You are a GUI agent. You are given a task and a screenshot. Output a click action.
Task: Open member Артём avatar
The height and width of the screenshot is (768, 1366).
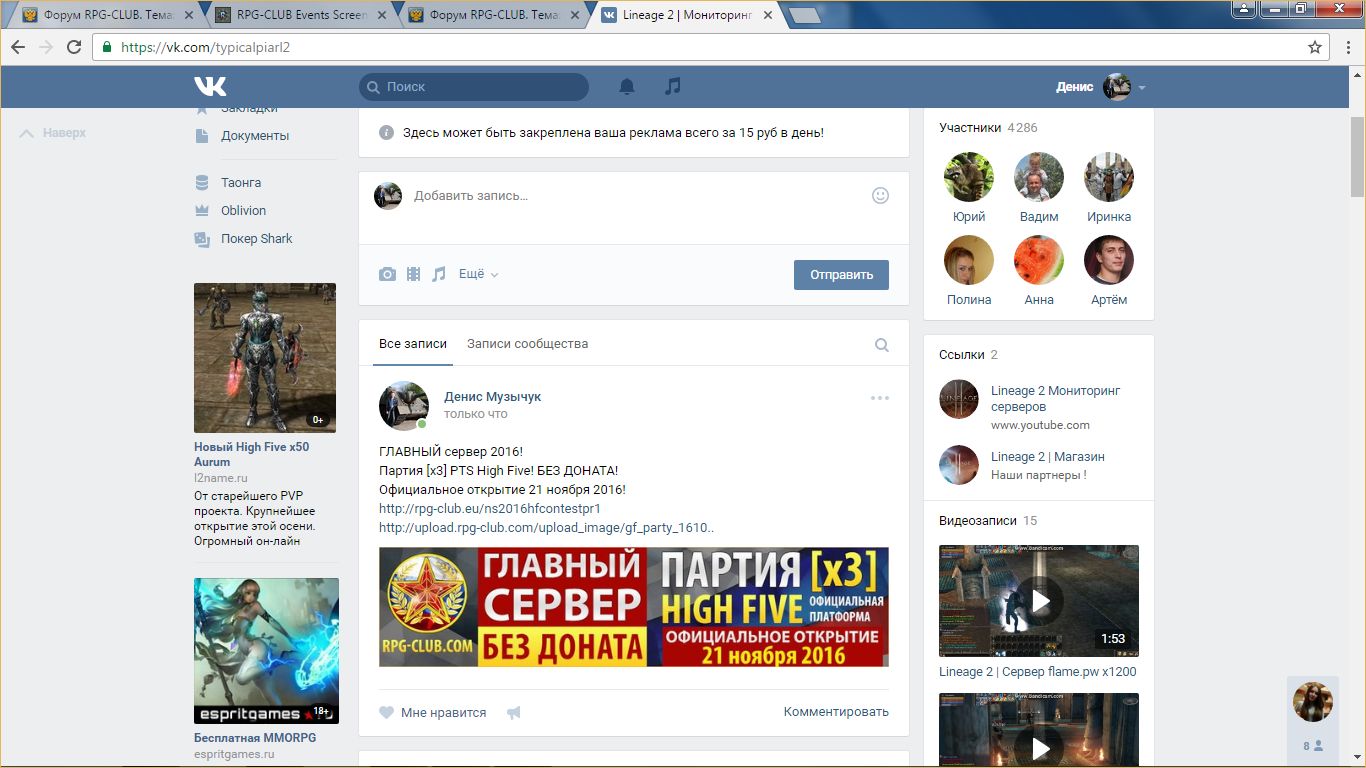coord(1109,260)
